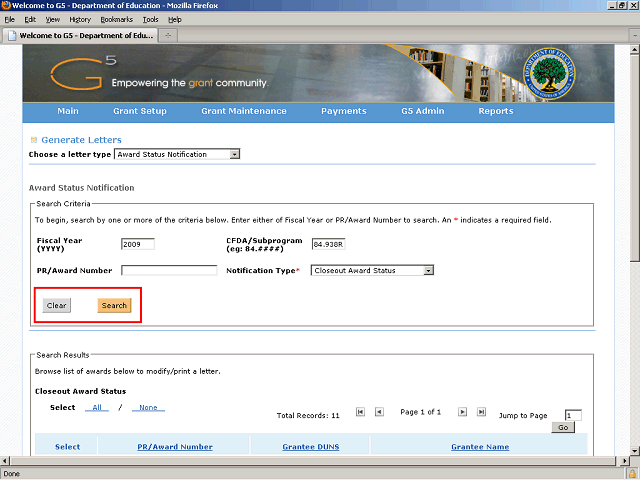Click the Fiscal Year input field
This screenshot has height=480, width=640.
(x=138, y=244)
